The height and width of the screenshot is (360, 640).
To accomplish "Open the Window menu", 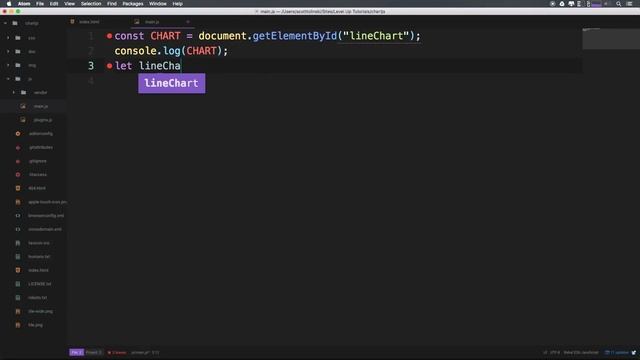I will coord(158,4).
